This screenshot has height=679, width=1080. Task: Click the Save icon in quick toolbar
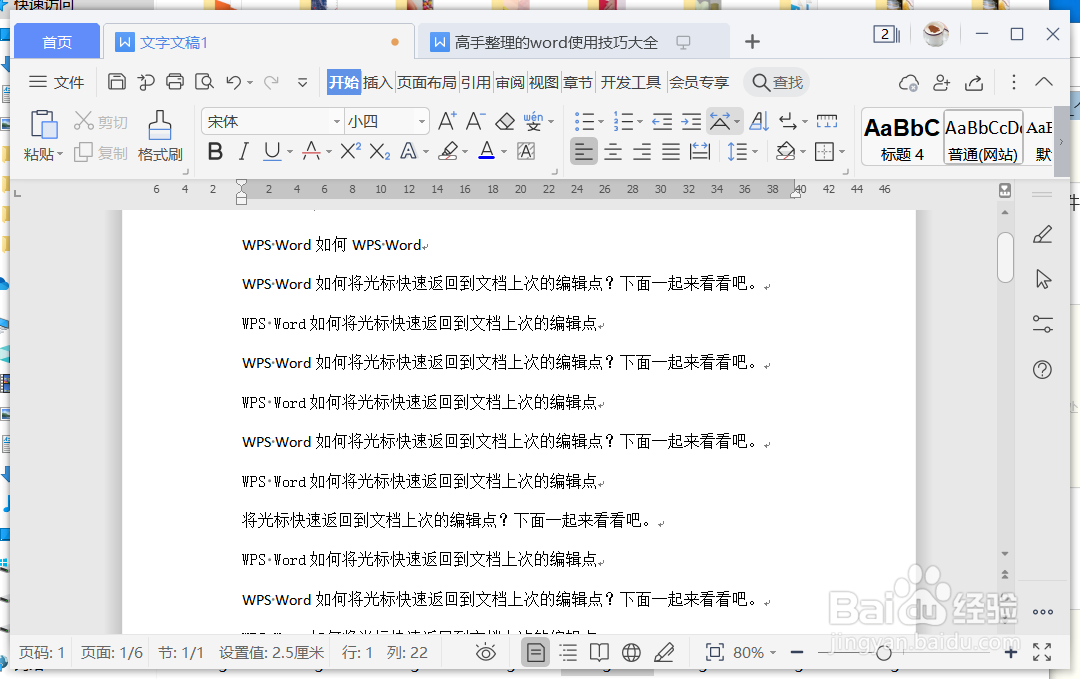coord(116,82)
